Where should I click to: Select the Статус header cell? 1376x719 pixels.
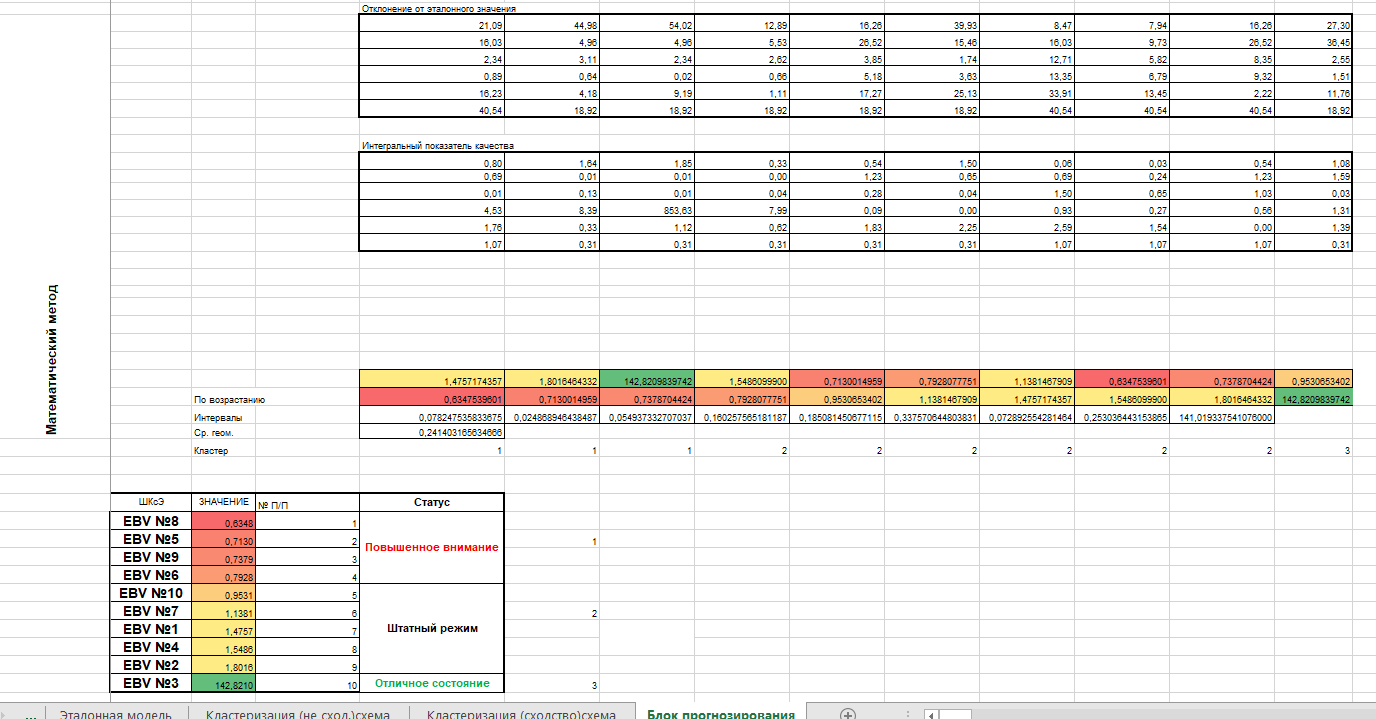(x=431, y=502)
